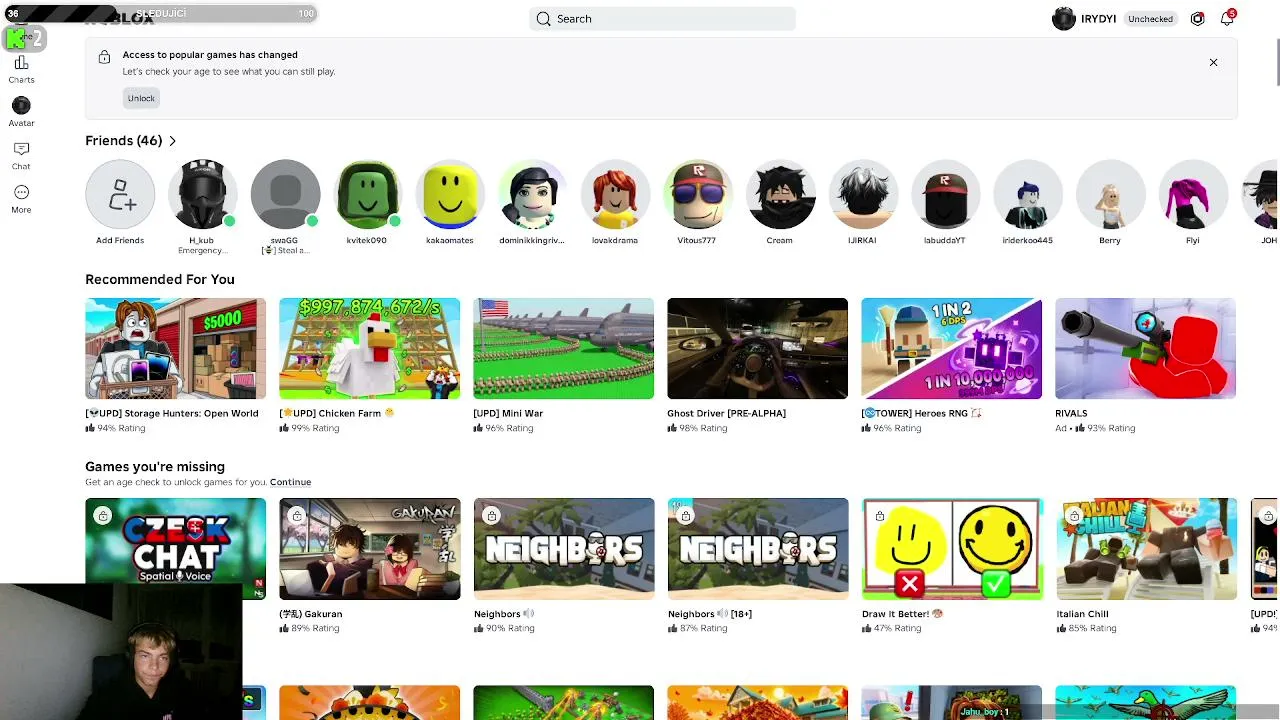Open Chat from the sidebar

click(21, 155)
